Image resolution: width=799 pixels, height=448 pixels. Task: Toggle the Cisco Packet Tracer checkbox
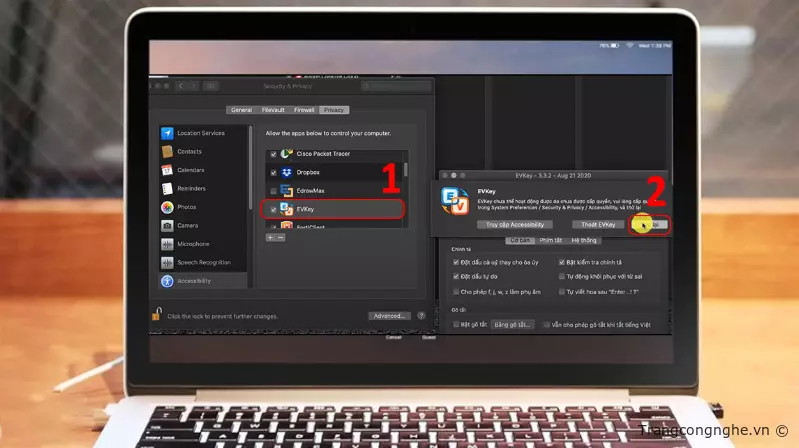(274, 154)
